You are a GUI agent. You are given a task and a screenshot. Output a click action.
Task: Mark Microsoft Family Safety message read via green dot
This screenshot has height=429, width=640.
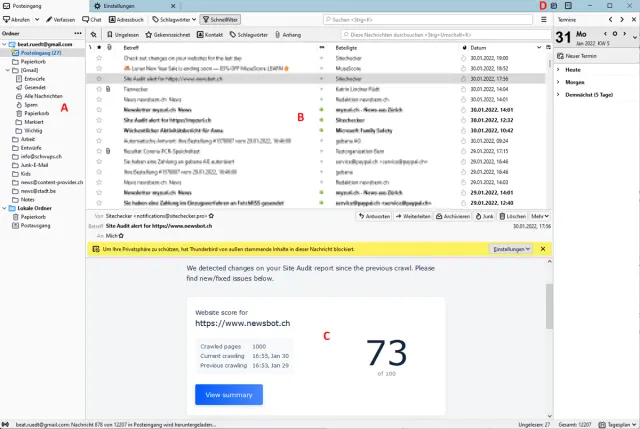click(x=322, y=131)
